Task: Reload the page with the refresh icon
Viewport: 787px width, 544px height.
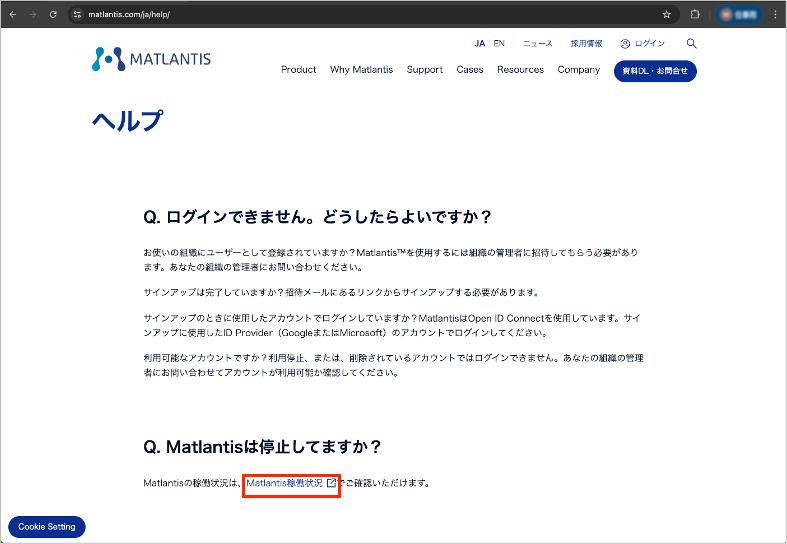Action: pos(54,15)
